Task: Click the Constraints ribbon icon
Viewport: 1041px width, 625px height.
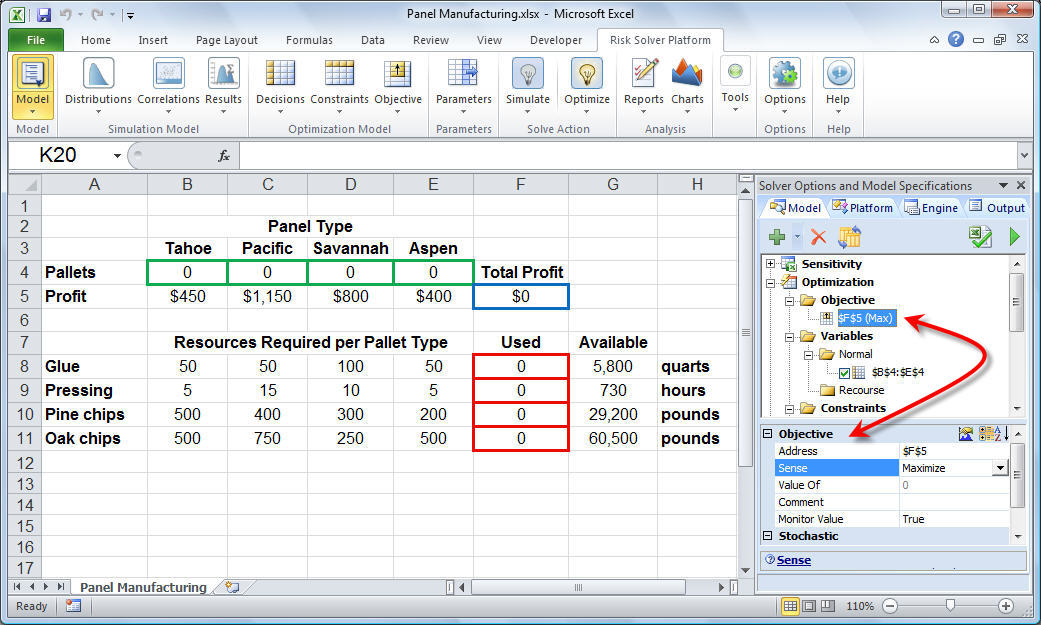Action: click(339, 83)
